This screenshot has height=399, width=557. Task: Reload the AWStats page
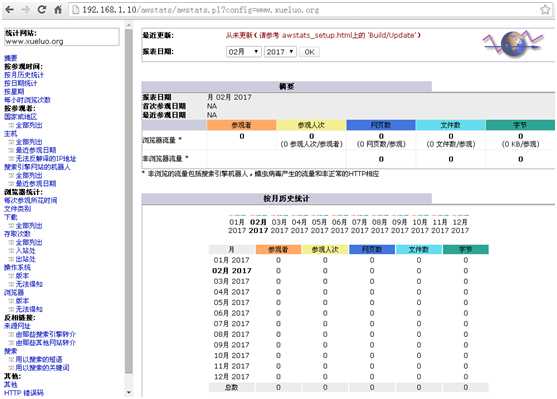tap(42, 10)
